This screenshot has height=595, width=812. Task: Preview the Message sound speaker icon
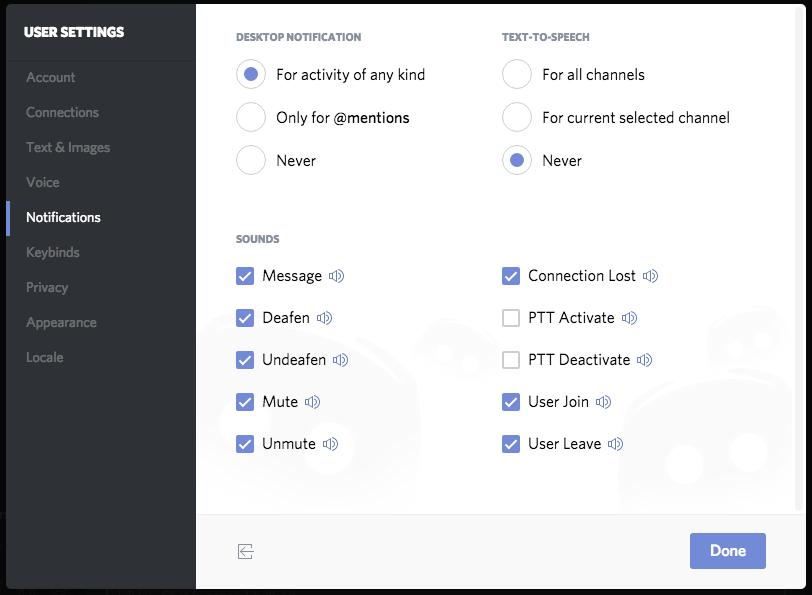click(x=337, y=276)
